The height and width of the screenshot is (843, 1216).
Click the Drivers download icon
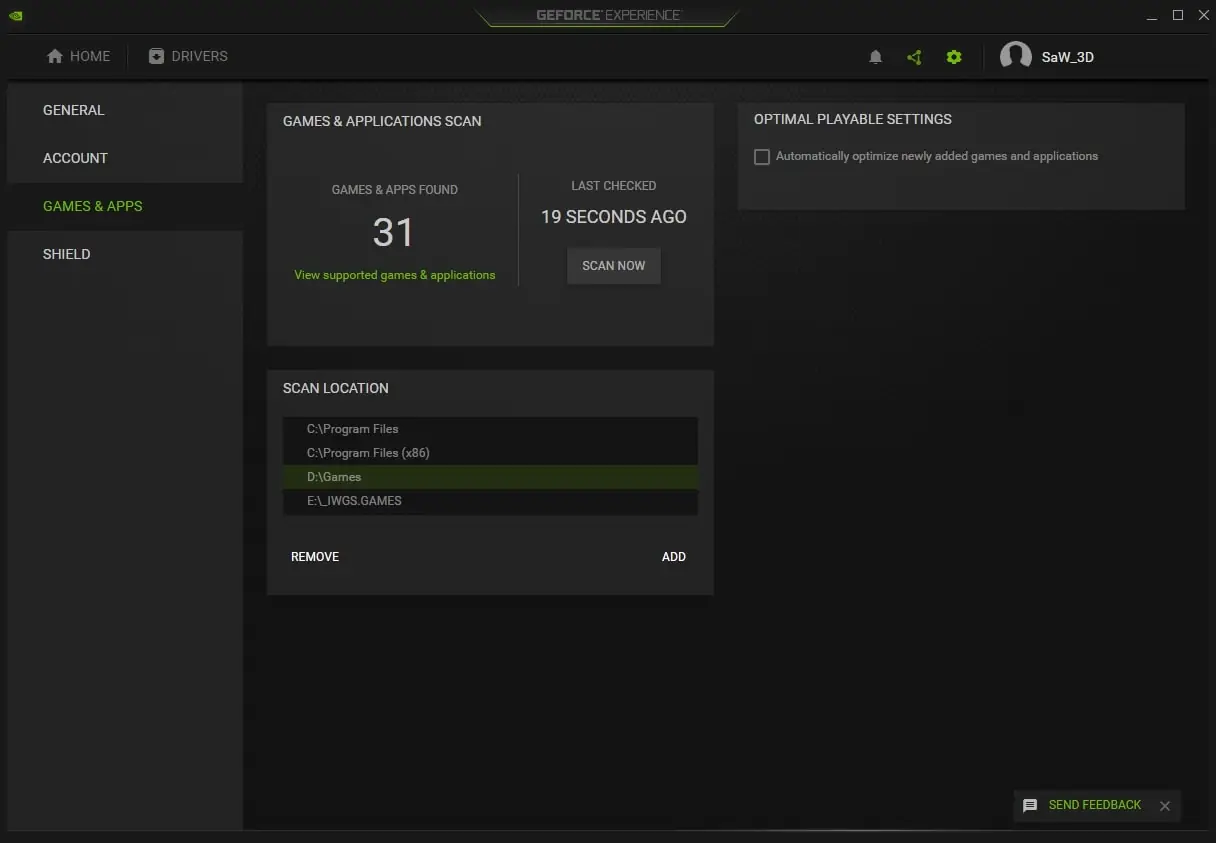[156, 56]
